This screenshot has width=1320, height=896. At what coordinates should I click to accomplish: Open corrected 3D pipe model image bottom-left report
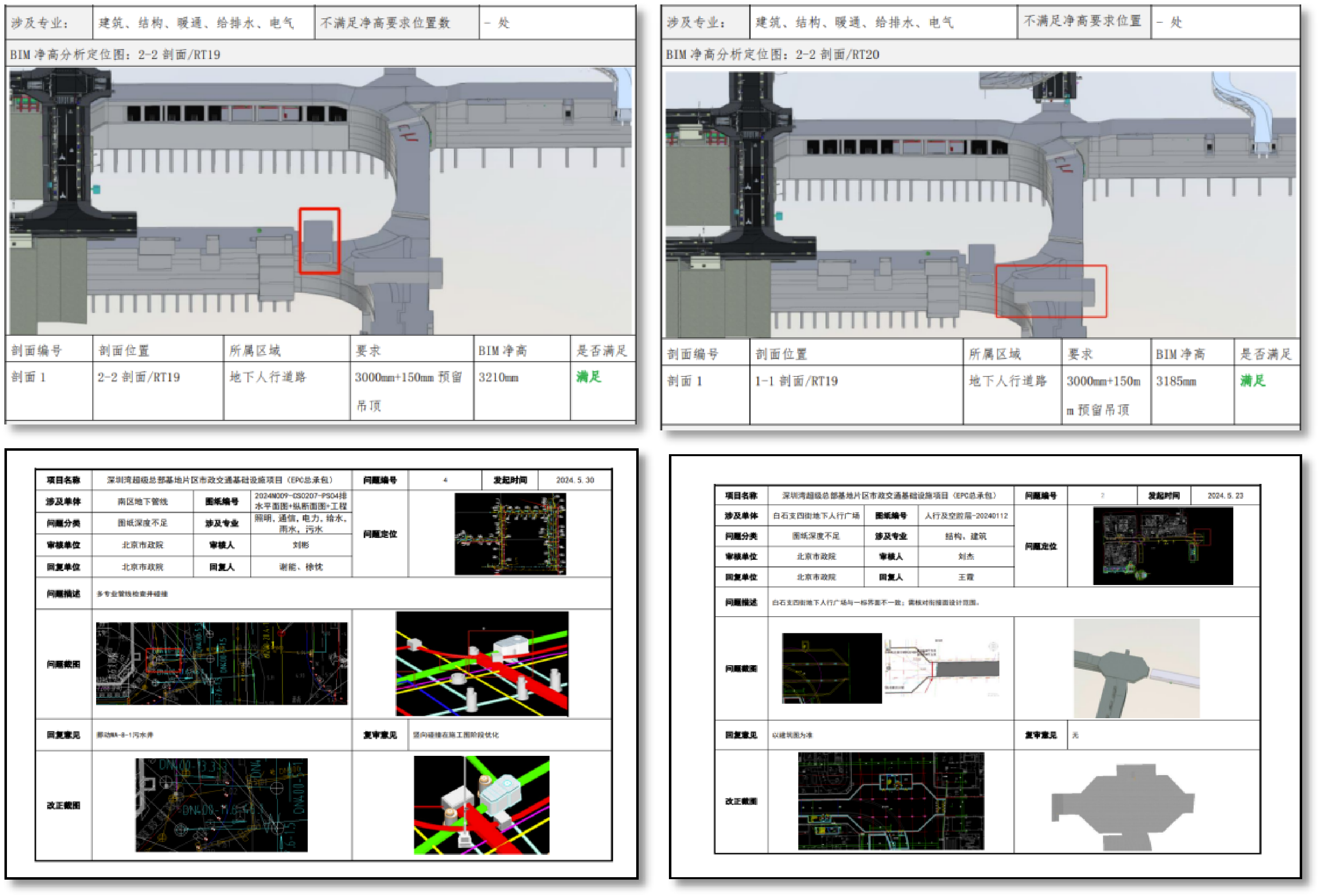click(x=482, y=804)
